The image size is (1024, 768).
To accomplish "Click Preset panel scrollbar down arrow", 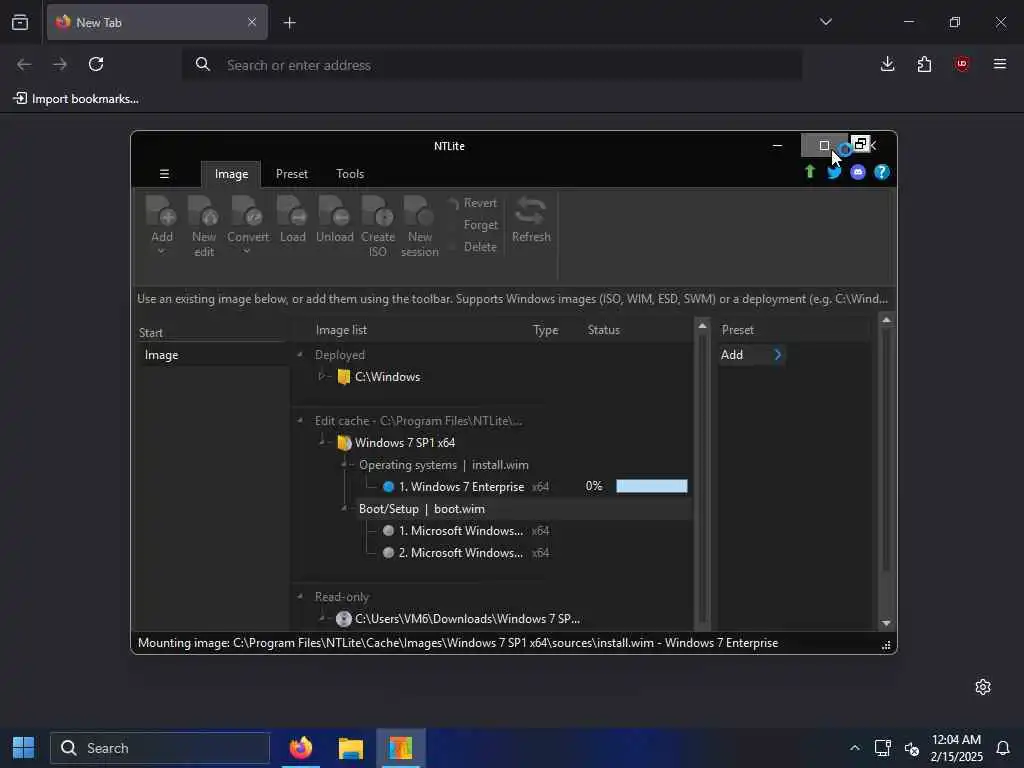I will click(x=886, y=623).
